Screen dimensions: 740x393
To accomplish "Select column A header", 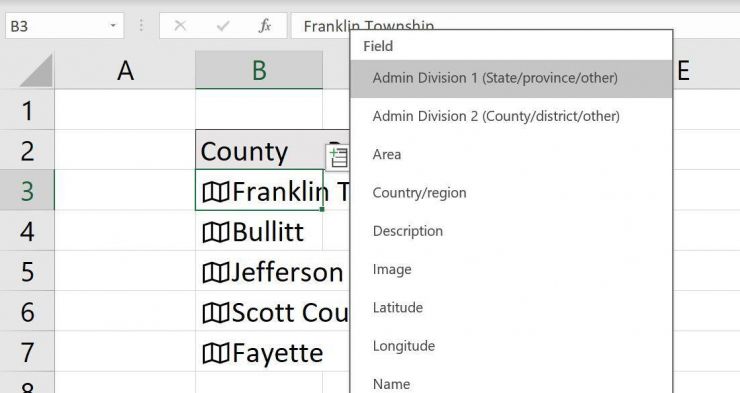I will click(125, 71).
